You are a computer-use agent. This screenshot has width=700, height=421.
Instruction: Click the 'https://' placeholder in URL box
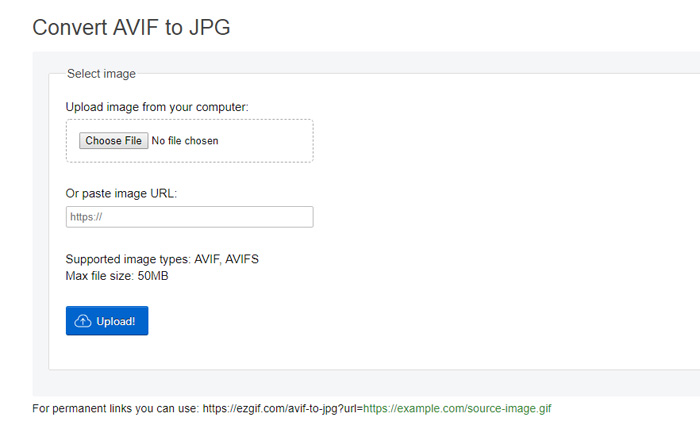coord(86,217)
